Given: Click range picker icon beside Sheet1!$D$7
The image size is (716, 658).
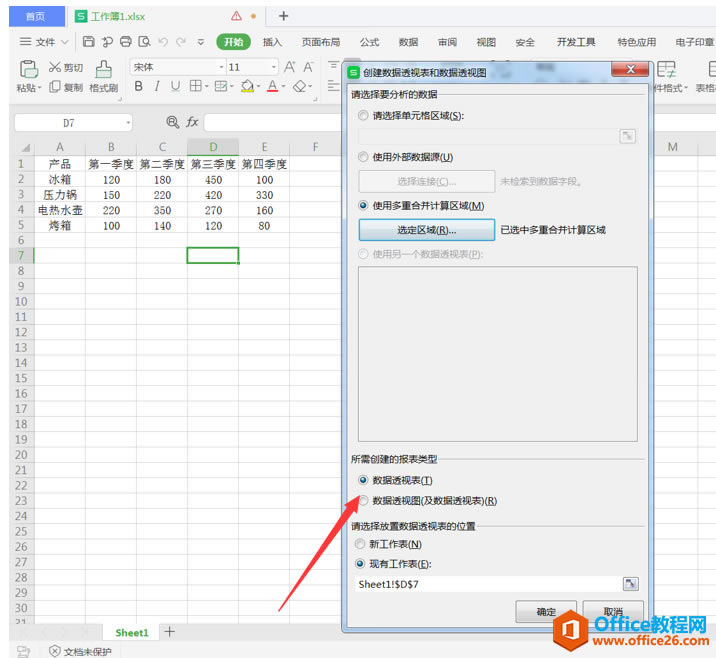Looking at the screenshot, I should (631, 584).
